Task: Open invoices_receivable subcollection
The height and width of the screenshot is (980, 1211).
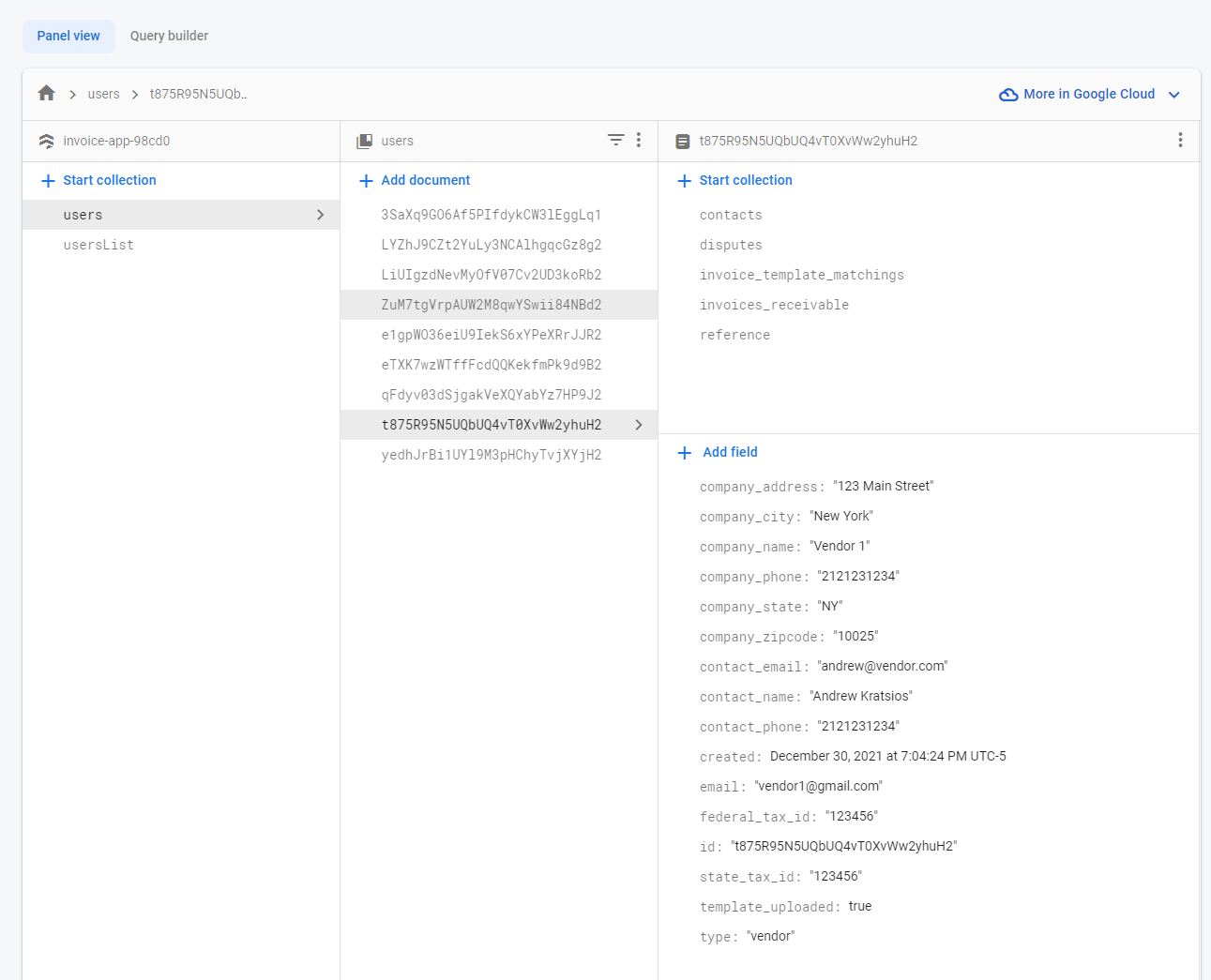Action: [774, 305]
